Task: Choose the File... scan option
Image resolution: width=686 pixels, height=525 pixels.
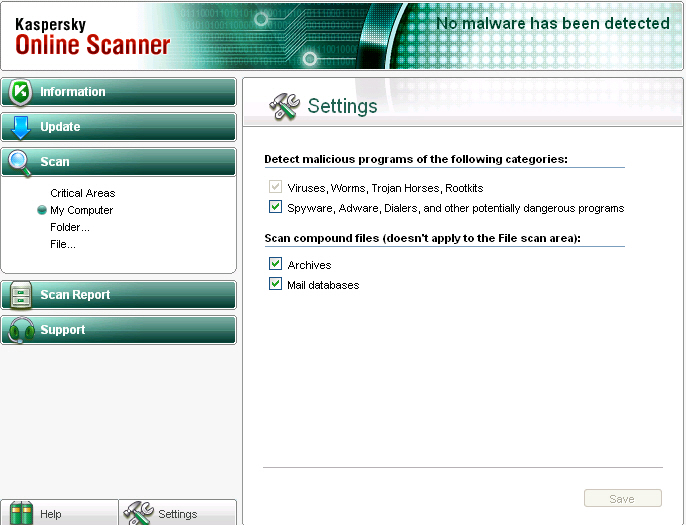Action: [x=63, y=245]
